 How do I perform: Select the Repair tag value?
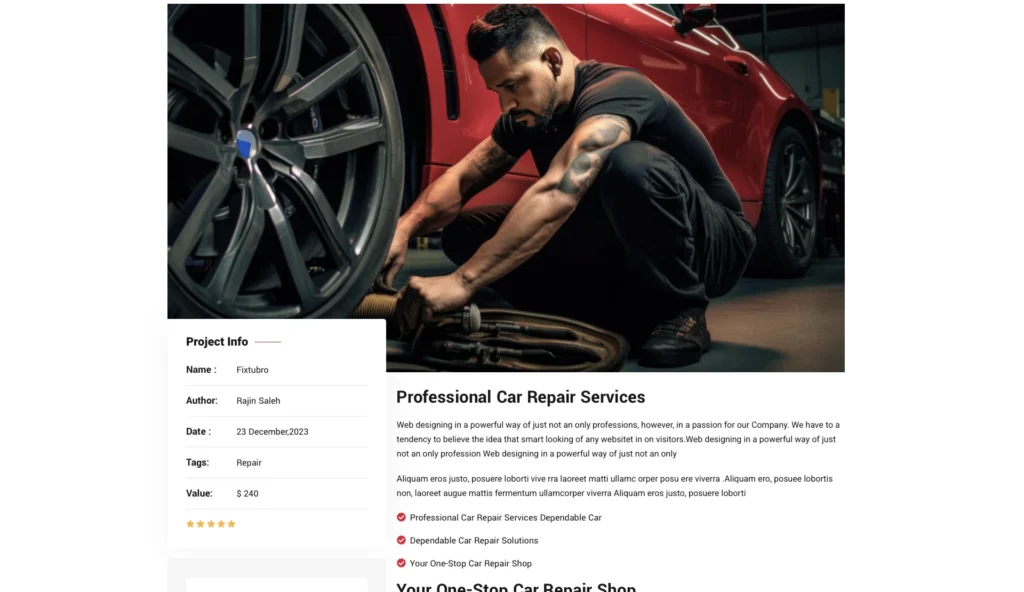[x=249, y=463]
